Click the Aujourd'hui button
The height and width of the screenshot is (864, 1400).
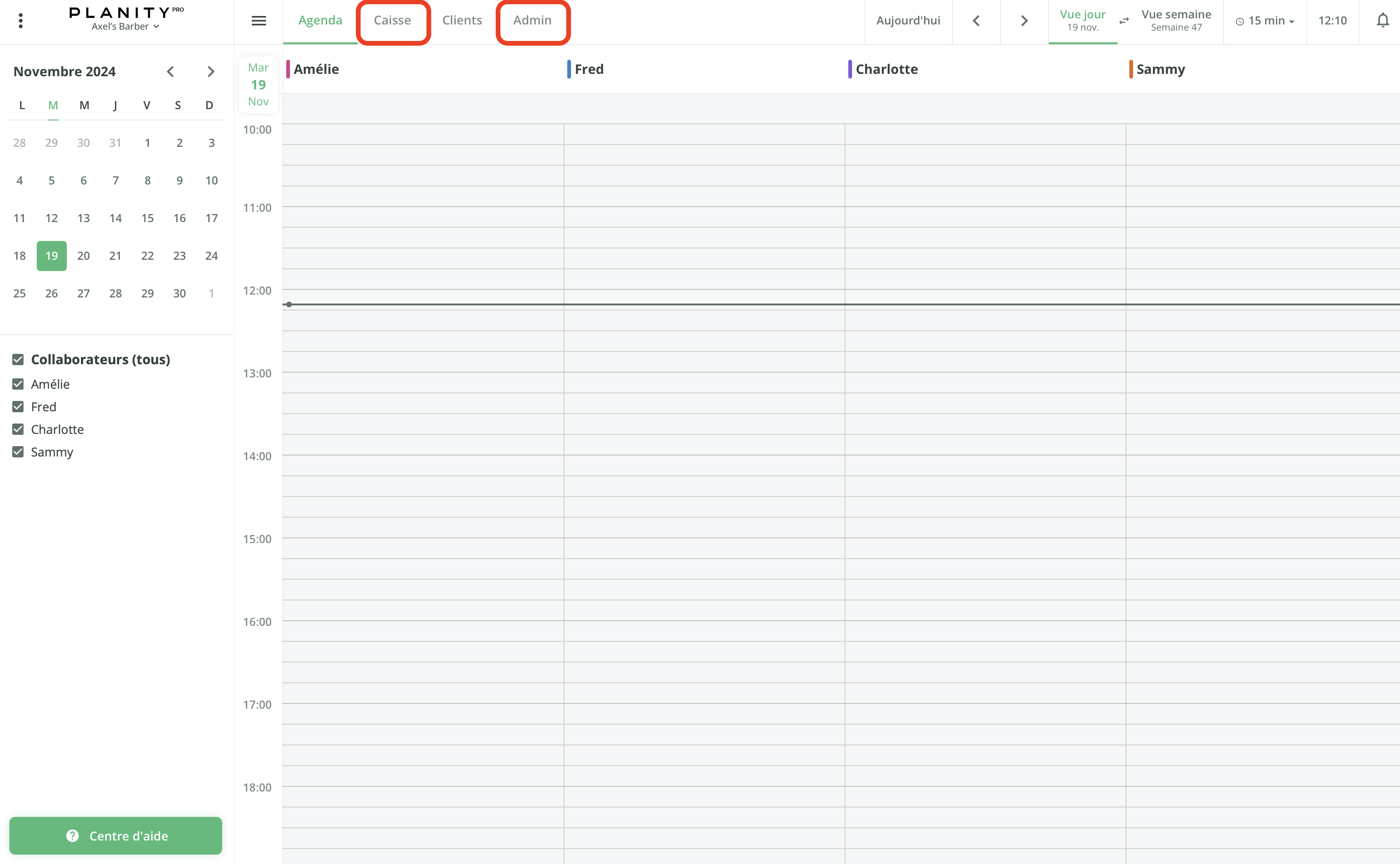[x=908, y=21]
